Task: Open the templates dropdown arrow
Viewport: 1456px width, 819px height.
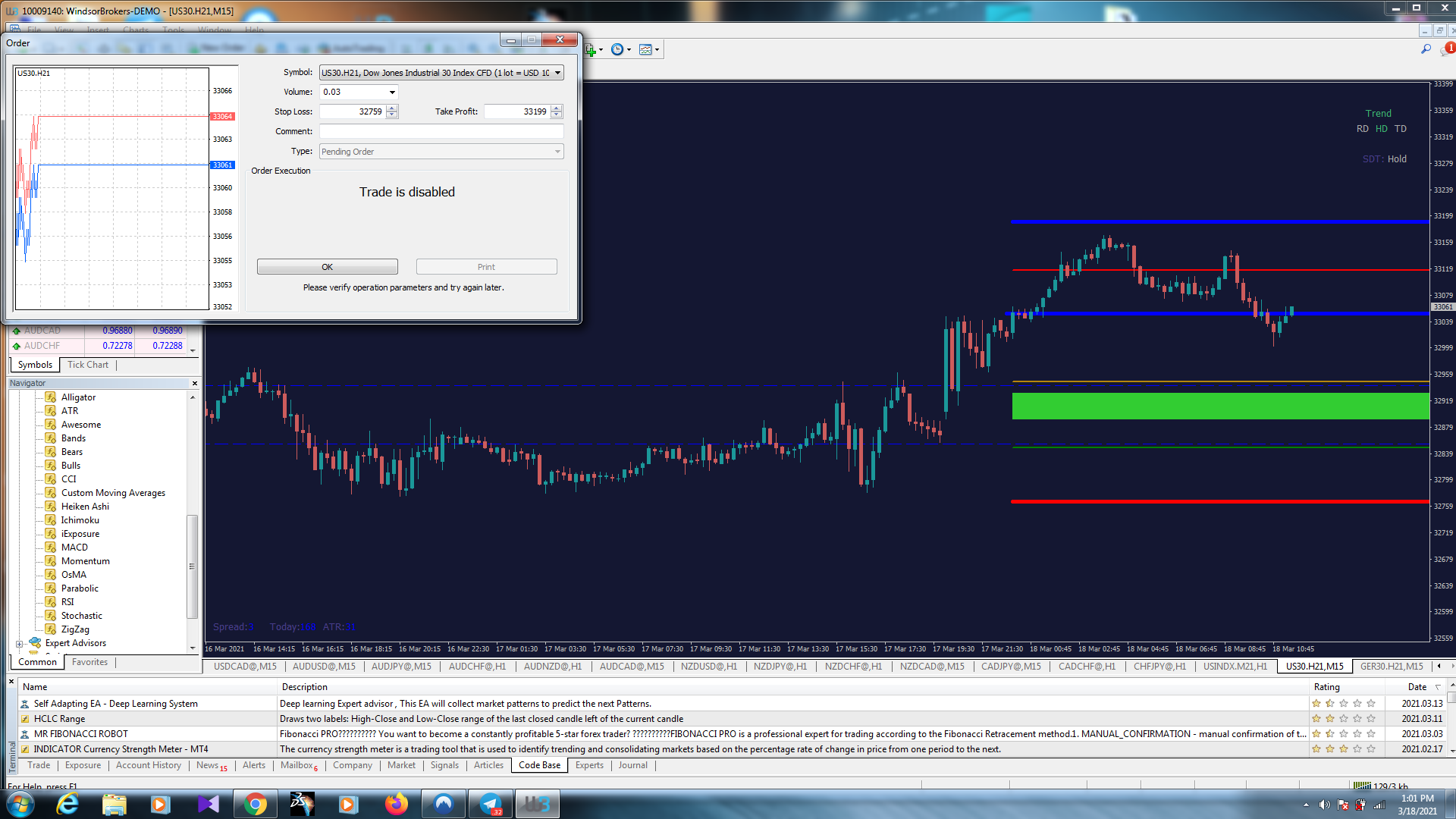Action: tap(657, 50)
